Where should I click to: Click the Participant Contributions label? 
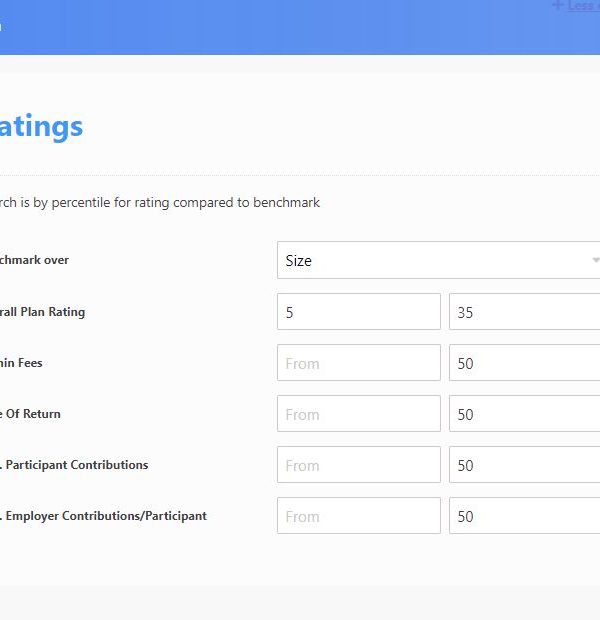(x=75, y=465)
